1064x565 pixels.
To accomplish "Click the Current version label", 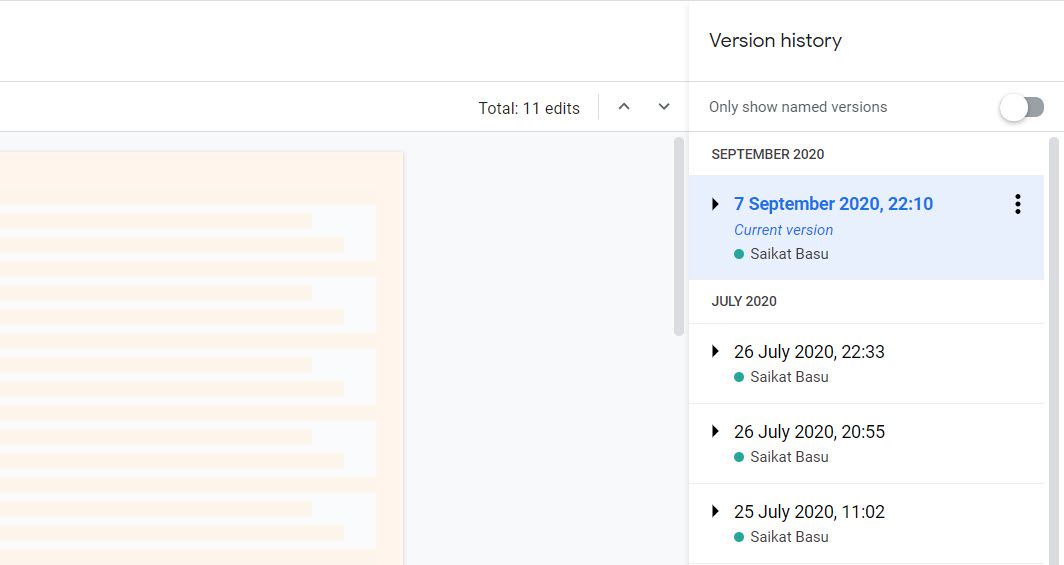I will pyautogui.click(x=783, y=230).
